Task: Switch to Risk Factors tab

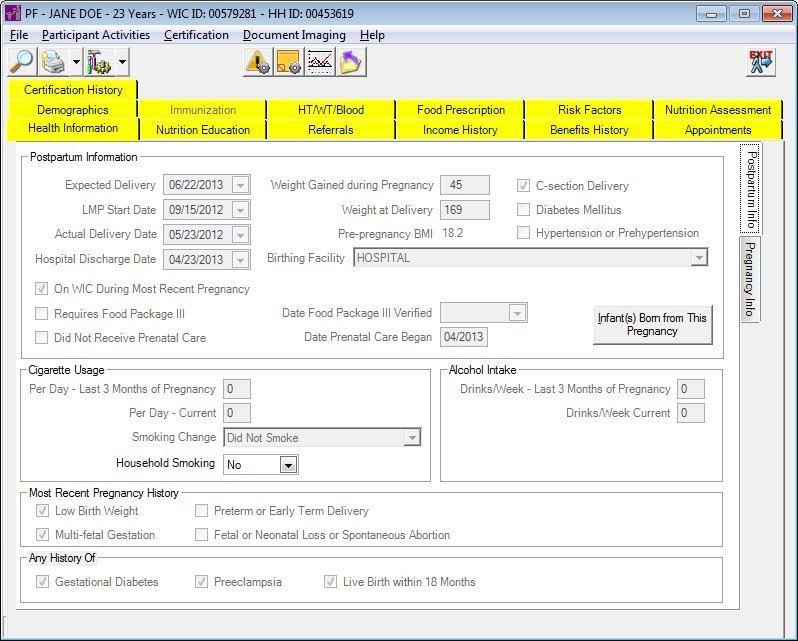Action: pyautogui.click(x=589, y=110)
